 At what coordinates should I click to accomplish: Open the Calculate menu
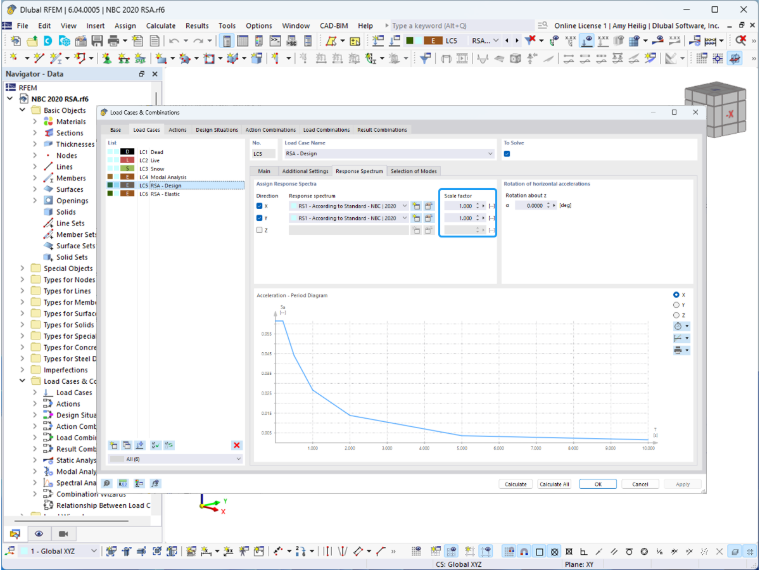(160, 26)
